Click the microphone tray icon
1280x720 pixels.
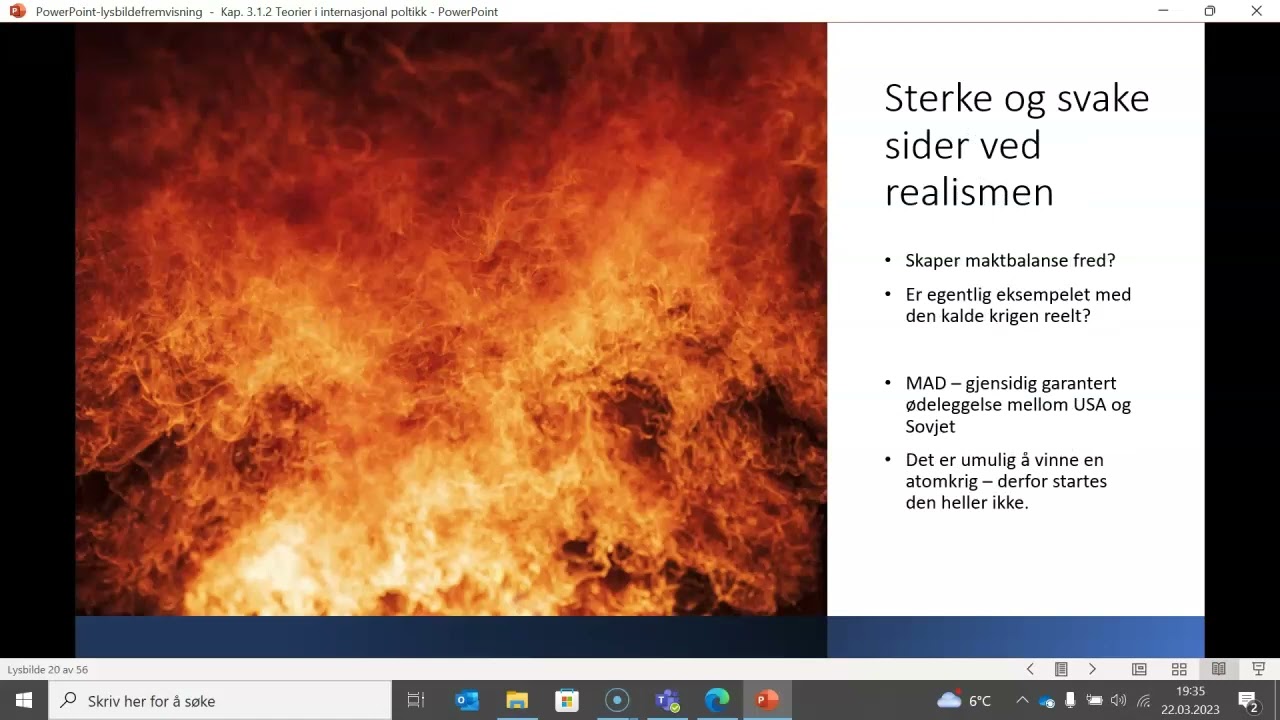point(1070,700)
